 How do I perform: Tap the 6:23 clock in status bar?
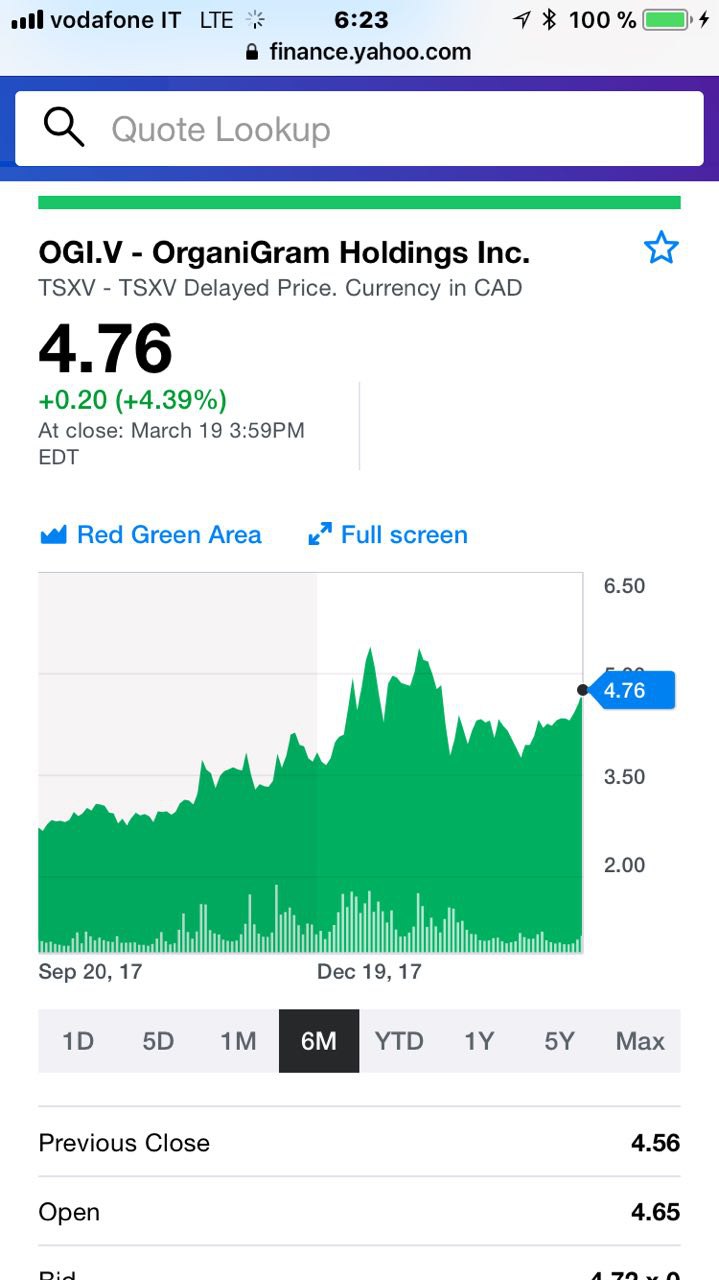point(361,19)
